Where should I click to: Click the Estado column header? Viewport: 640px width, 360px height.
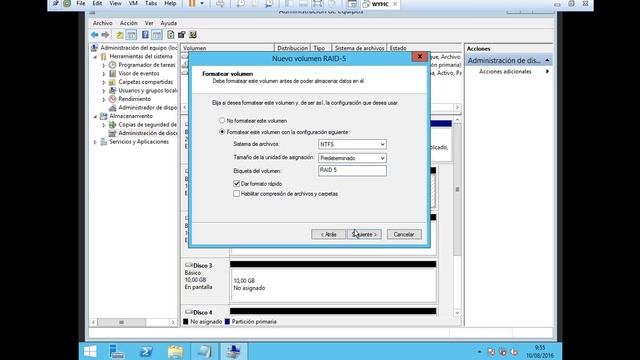click(x=424, y=48)
